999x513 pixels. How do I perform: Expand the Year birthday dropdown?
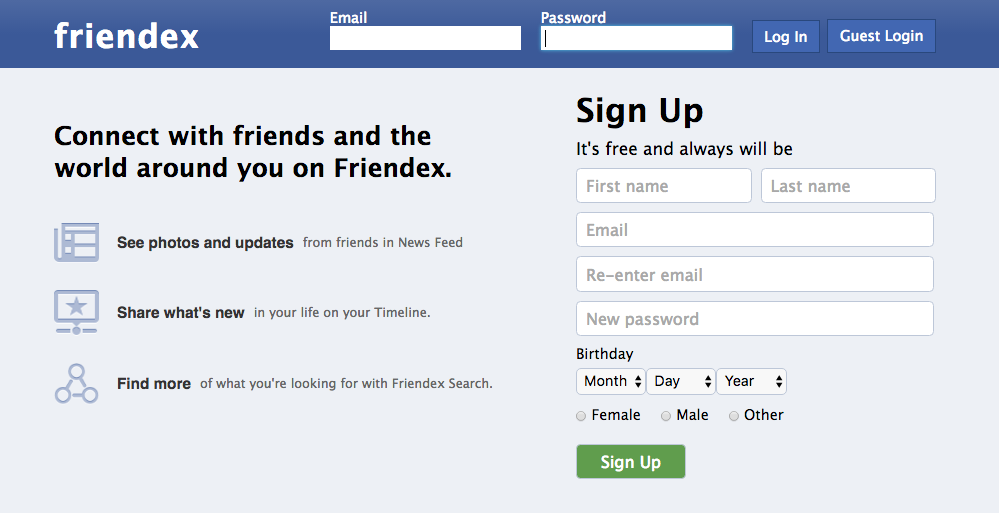752,381
